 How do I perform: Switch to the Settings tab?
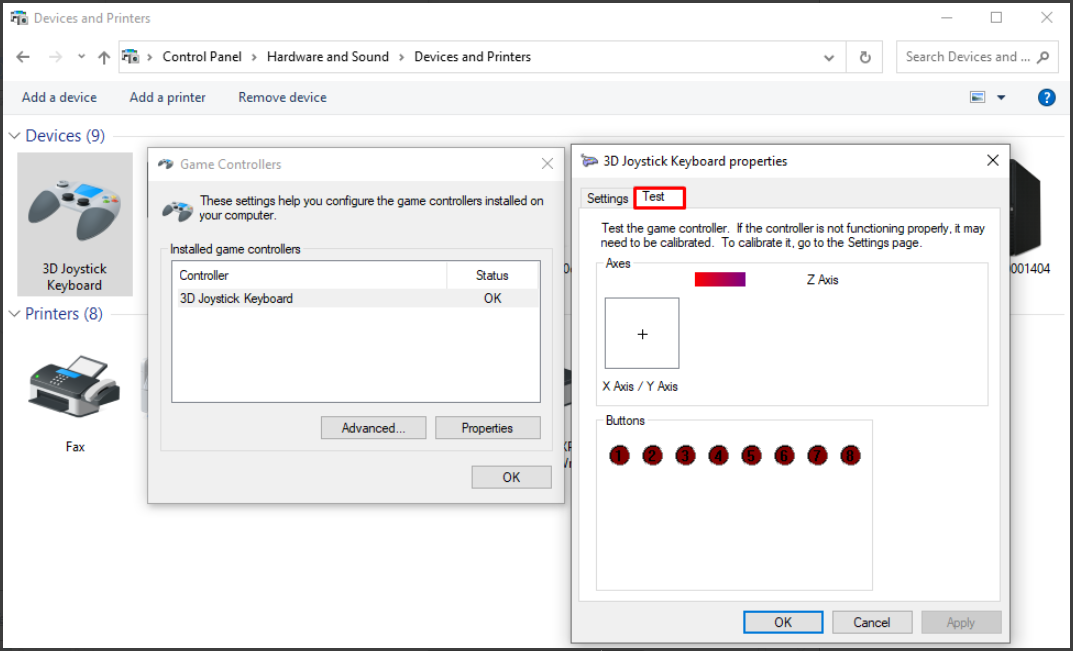pyautogui.click(x=607, y=198)
